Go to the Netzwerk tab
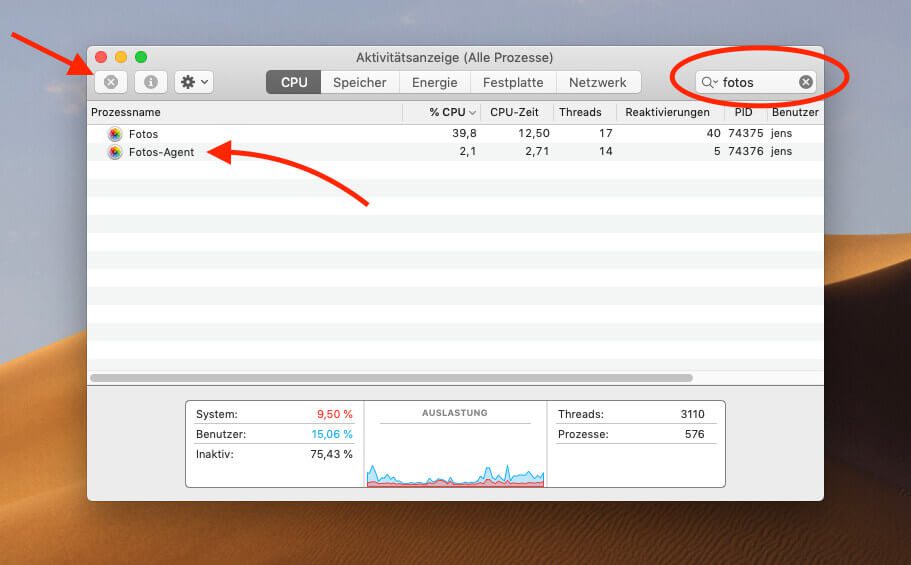This screenshot has width=911, height=565. pyautogui.click(x=598, y=83)
